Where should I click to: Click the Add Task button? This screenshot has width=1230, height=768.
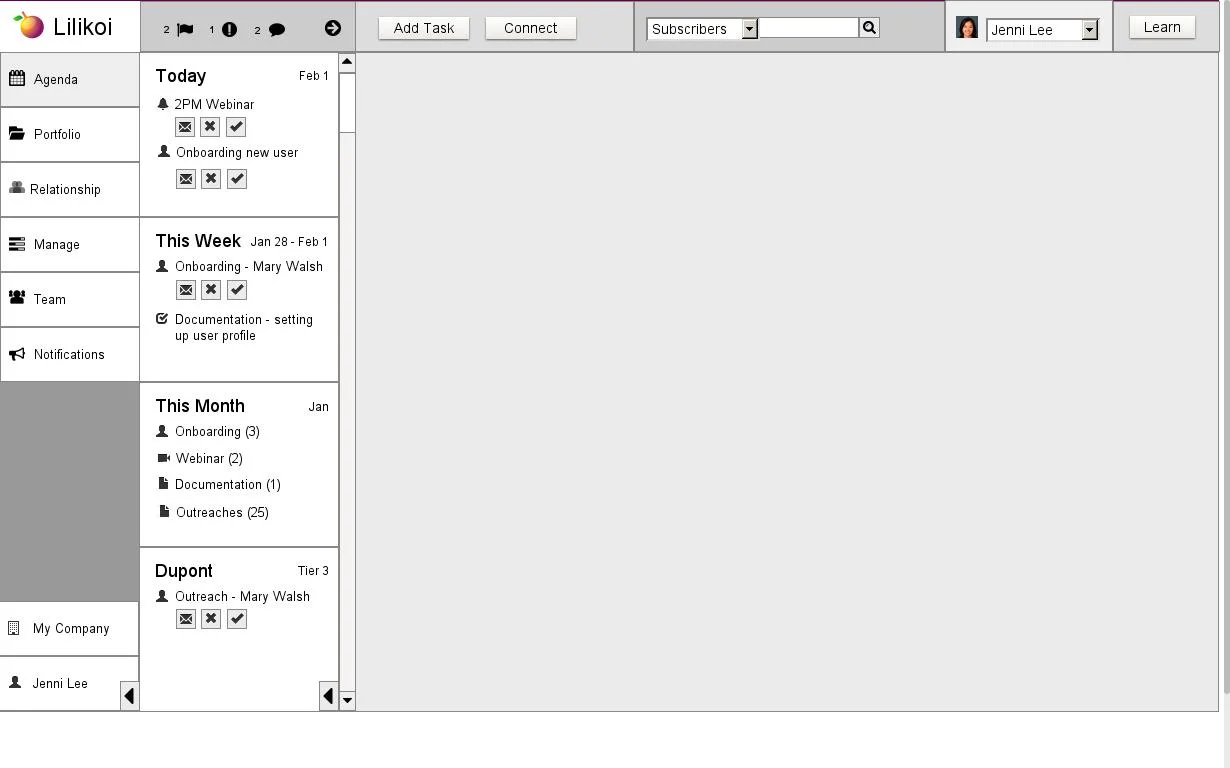pyautogui.click(x=423, y=28)
